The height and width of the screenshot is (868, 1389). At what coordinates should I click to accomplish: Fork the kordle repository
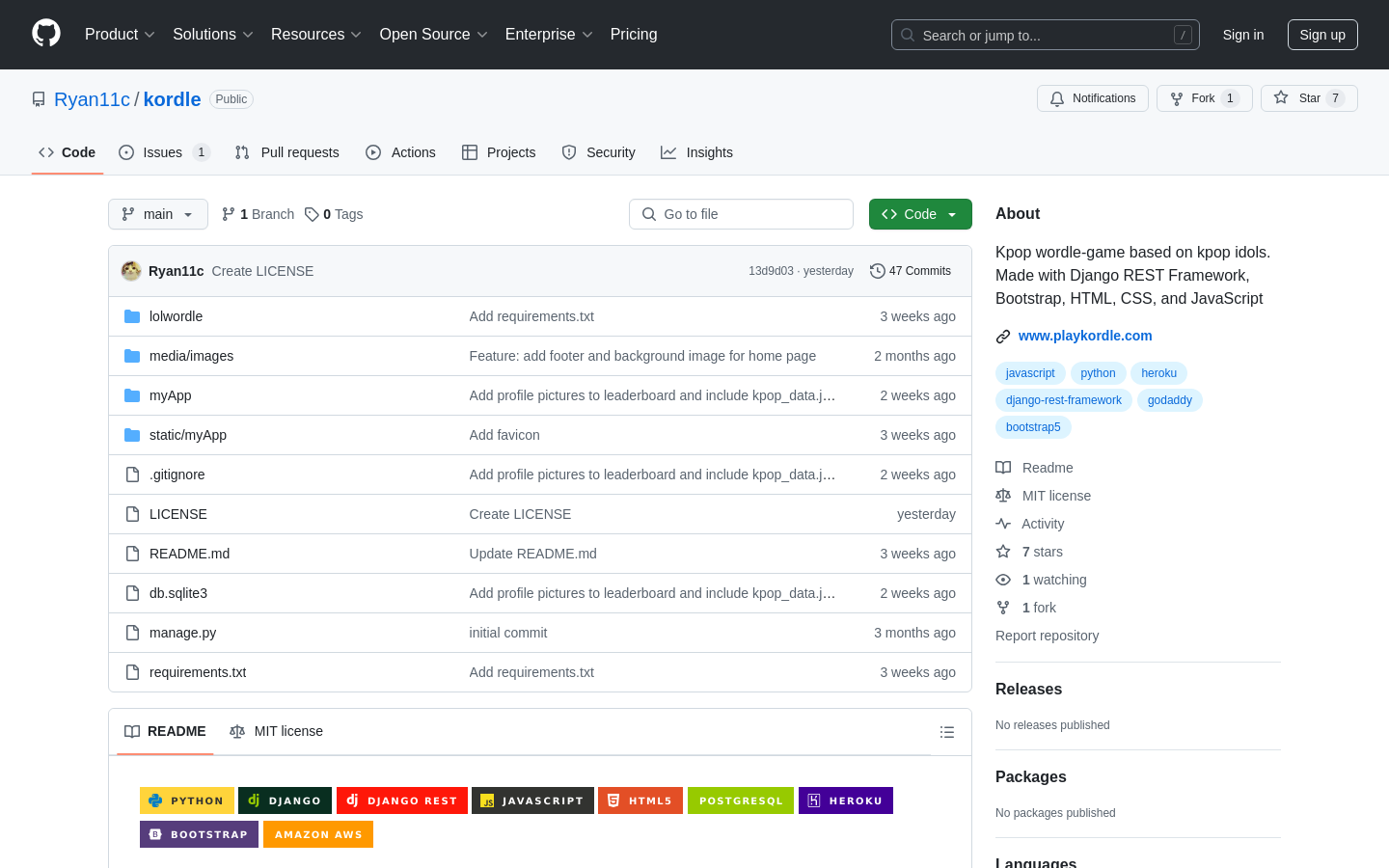(1205, 98)
